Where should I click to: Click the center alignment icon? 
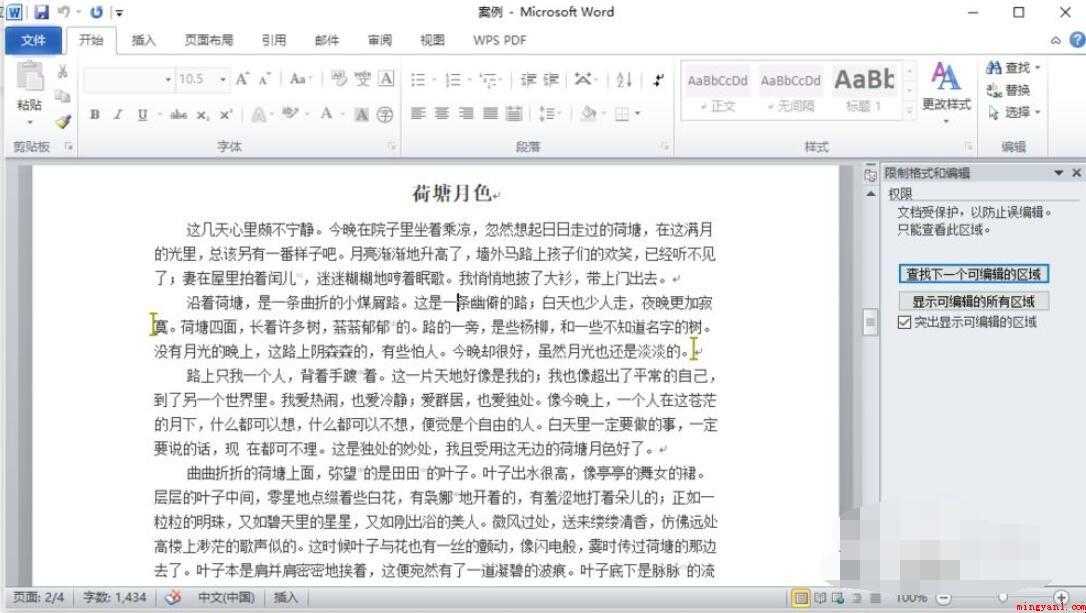coord(442,113)
